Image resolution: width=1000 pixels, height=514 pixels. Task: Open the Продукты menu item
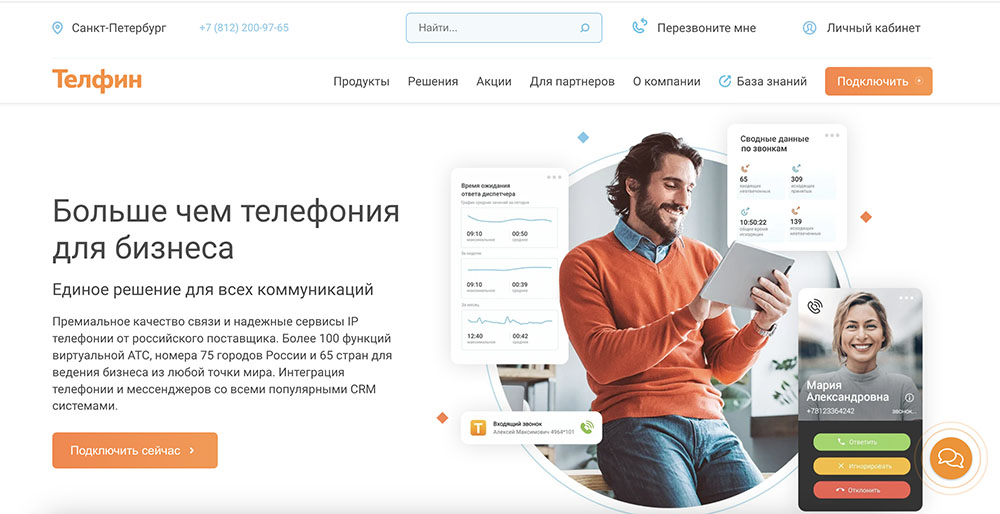pos(361,82)
